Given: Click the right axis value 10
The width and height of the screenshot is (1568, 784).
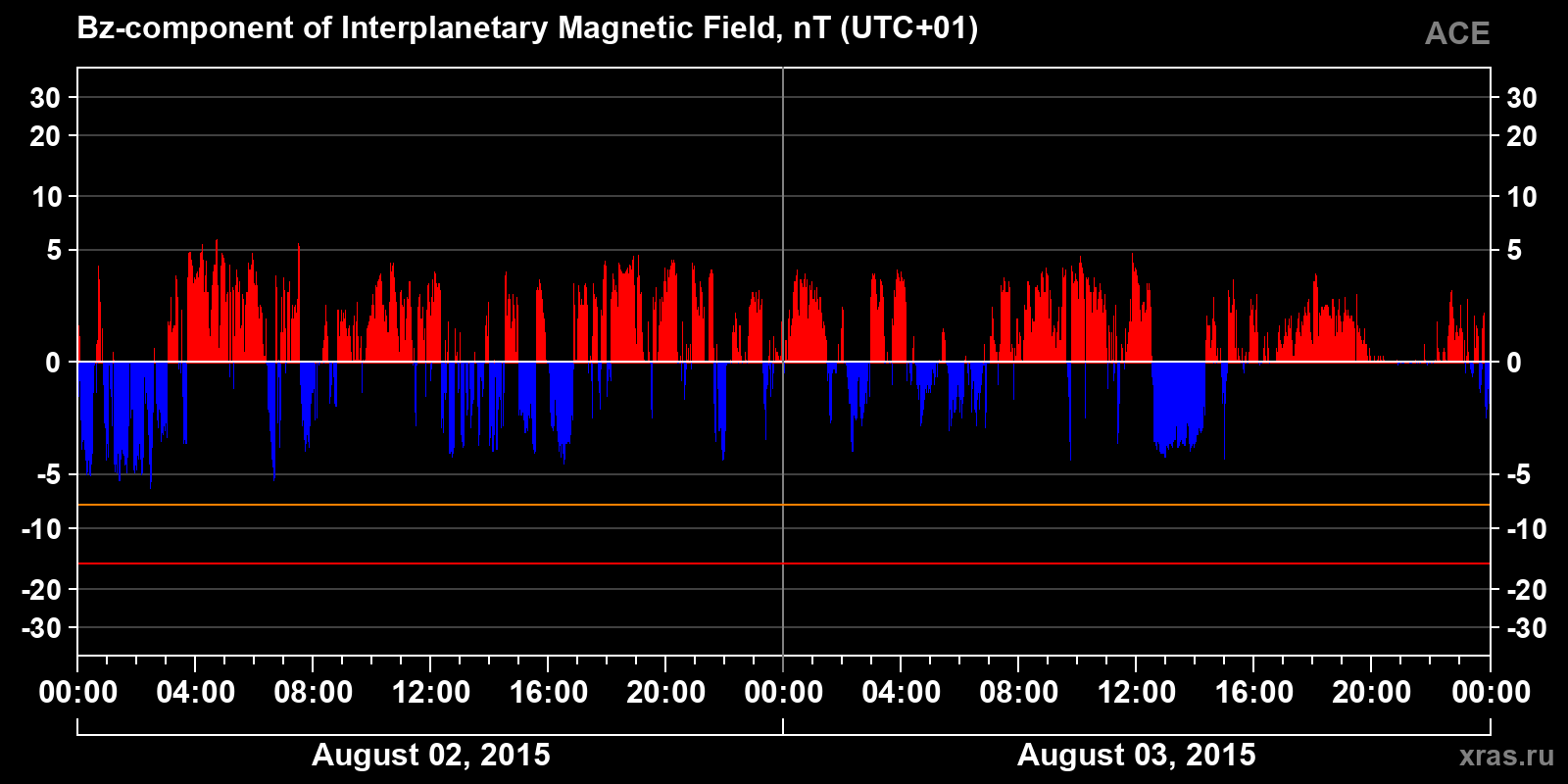Looking at the screenshot, I should tap(1521, 197).
